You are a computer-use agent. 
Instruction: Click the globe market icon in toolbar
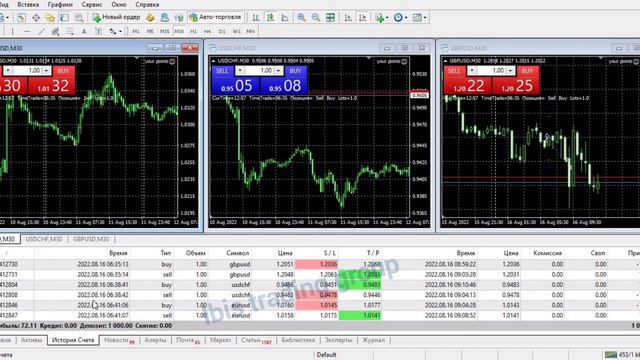point(179,17)
